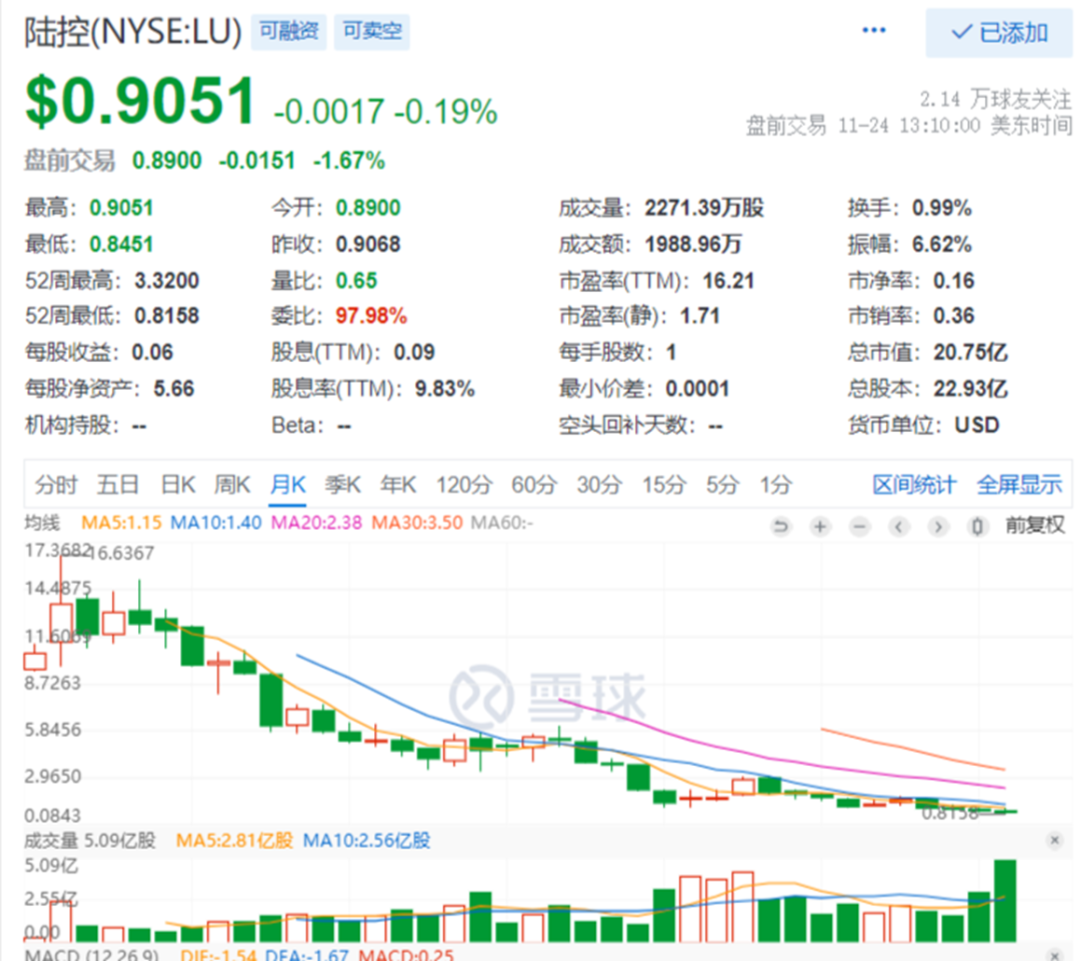Click the 52周最高 value 3.3200
The width and height of the screenshot is (1080, 961).
point(166,280)
